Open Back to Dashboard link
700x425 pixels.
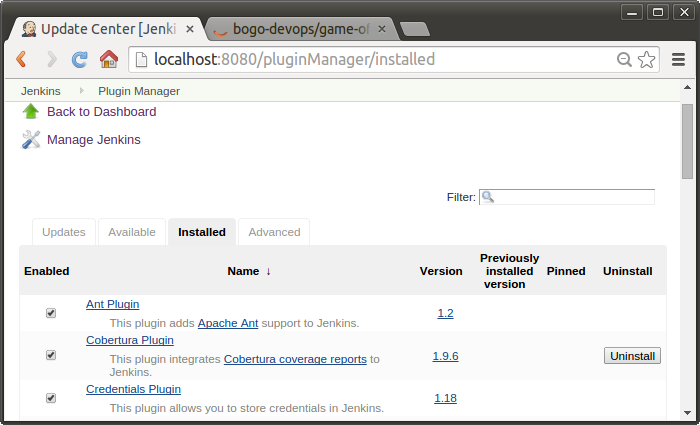[x=101, y=112]
